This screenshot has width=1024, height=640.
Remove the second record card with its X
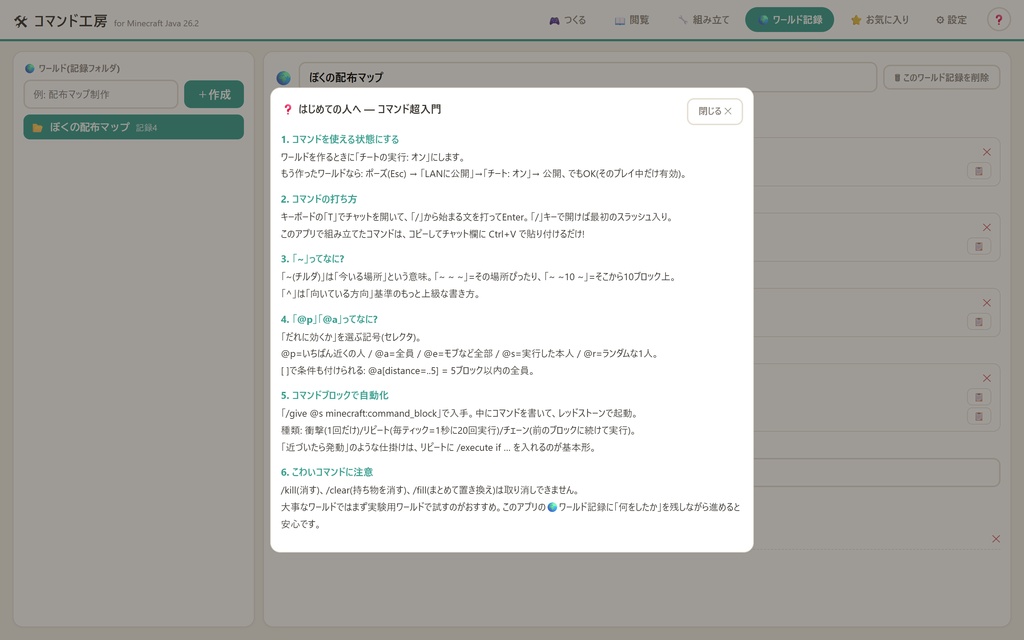click(x=987, y=227)
